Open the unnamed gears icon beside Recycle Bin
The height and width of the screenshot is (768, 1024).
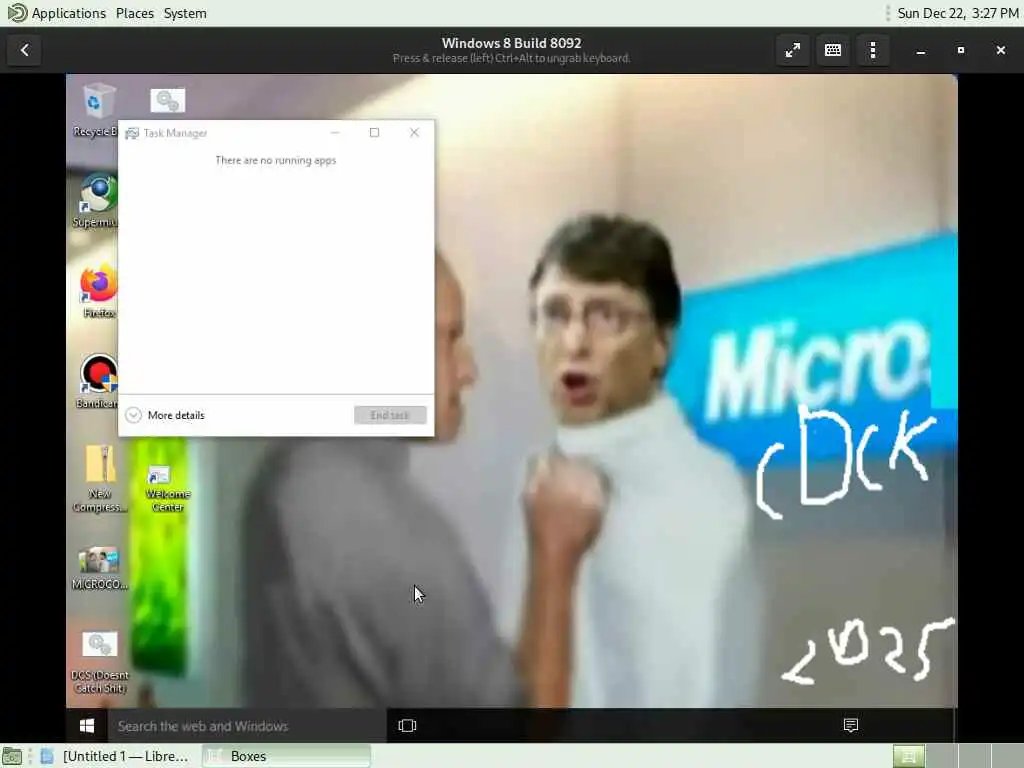click(x=168, y=101)
